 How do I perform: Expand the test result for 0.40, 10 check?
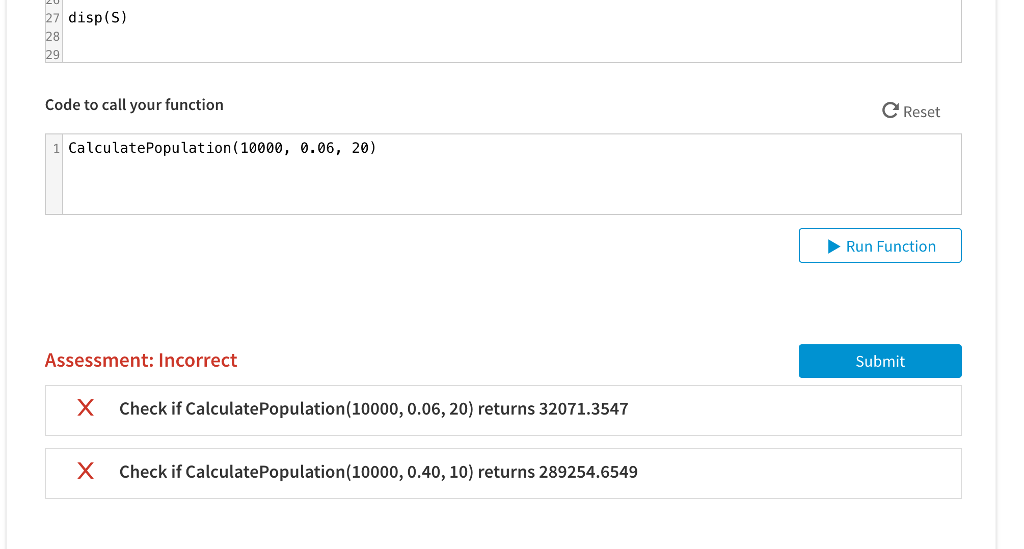click(x=503, y=473)
